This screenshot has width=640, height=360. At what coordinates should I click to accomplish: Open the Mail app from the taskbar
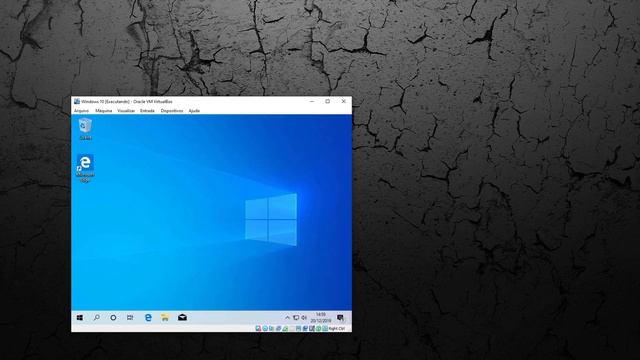182,318
